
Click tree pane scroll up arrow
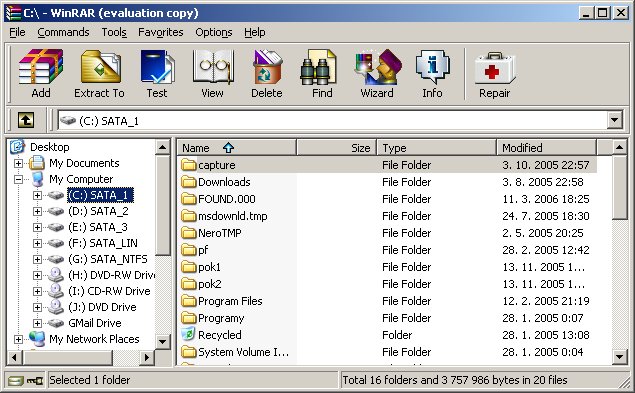coord(162,147)
